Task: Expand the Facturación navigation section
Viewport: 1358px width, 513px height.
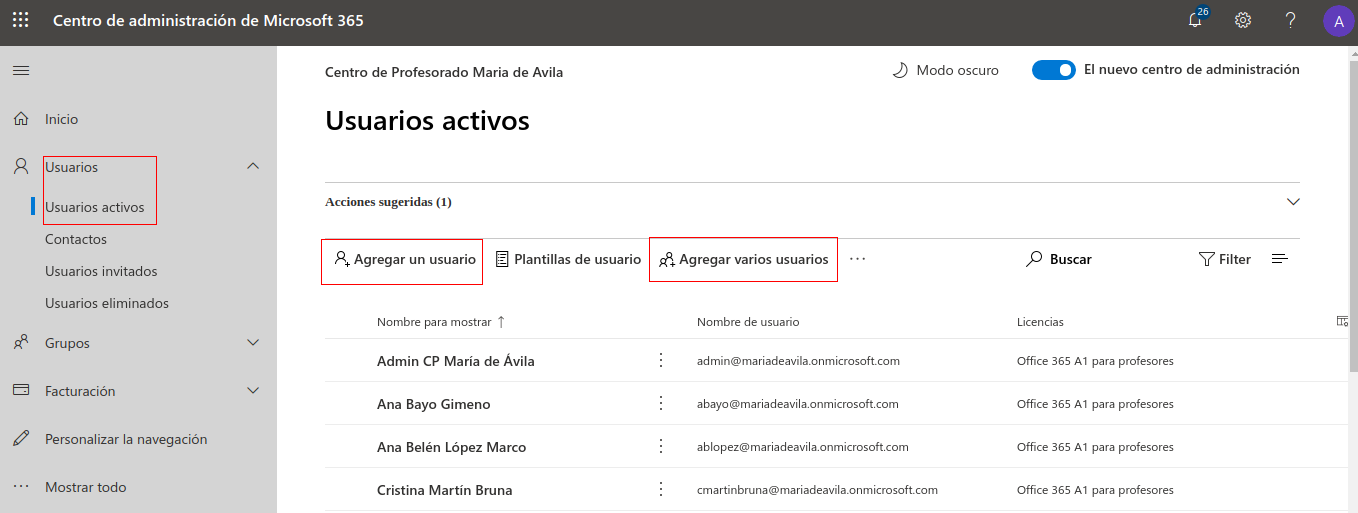Action: tap(253, 391)
